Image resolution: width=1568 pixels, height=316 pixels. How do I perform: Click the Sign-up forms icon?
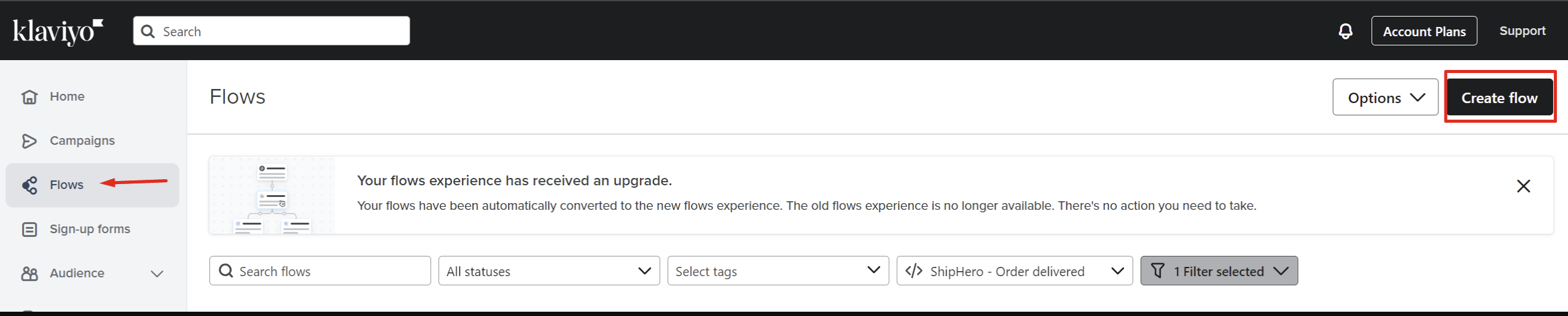click(29, 229)
